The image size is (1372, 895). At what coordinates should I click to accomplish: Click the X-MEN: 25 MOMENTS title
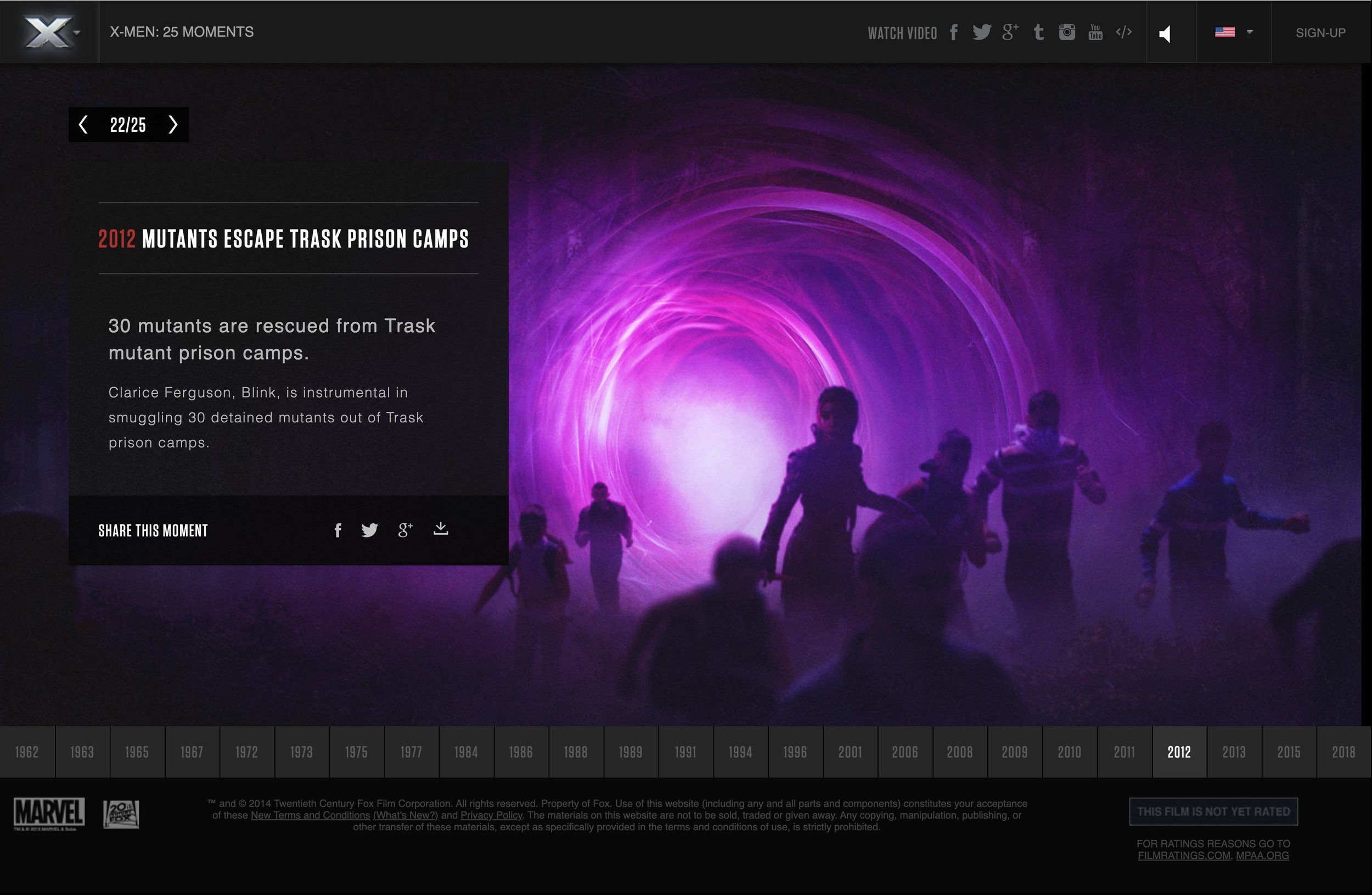pos(182,32)
